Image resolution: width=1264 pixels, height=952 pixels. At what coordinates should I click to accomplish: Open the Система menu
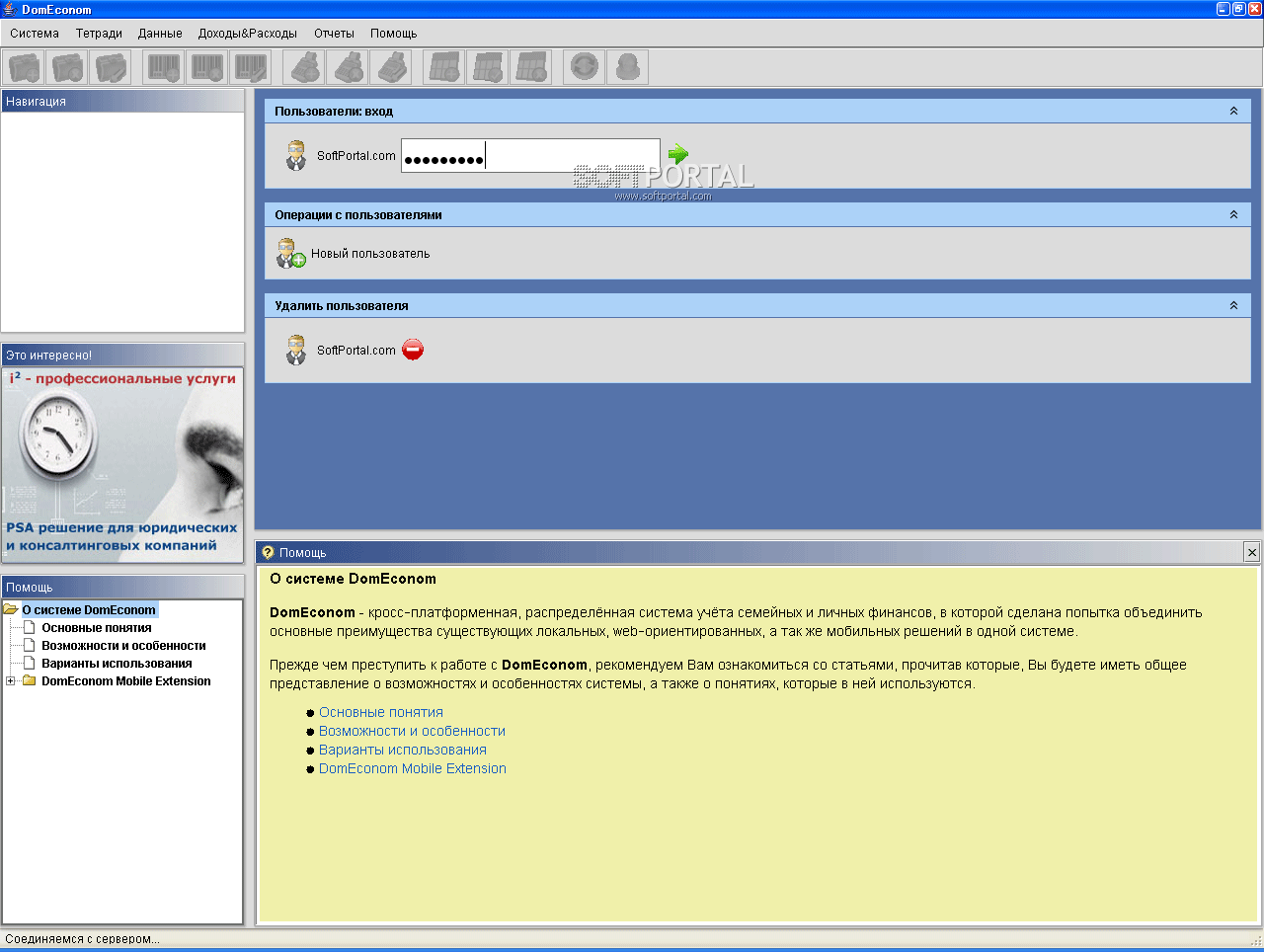[x=35, y=34]
